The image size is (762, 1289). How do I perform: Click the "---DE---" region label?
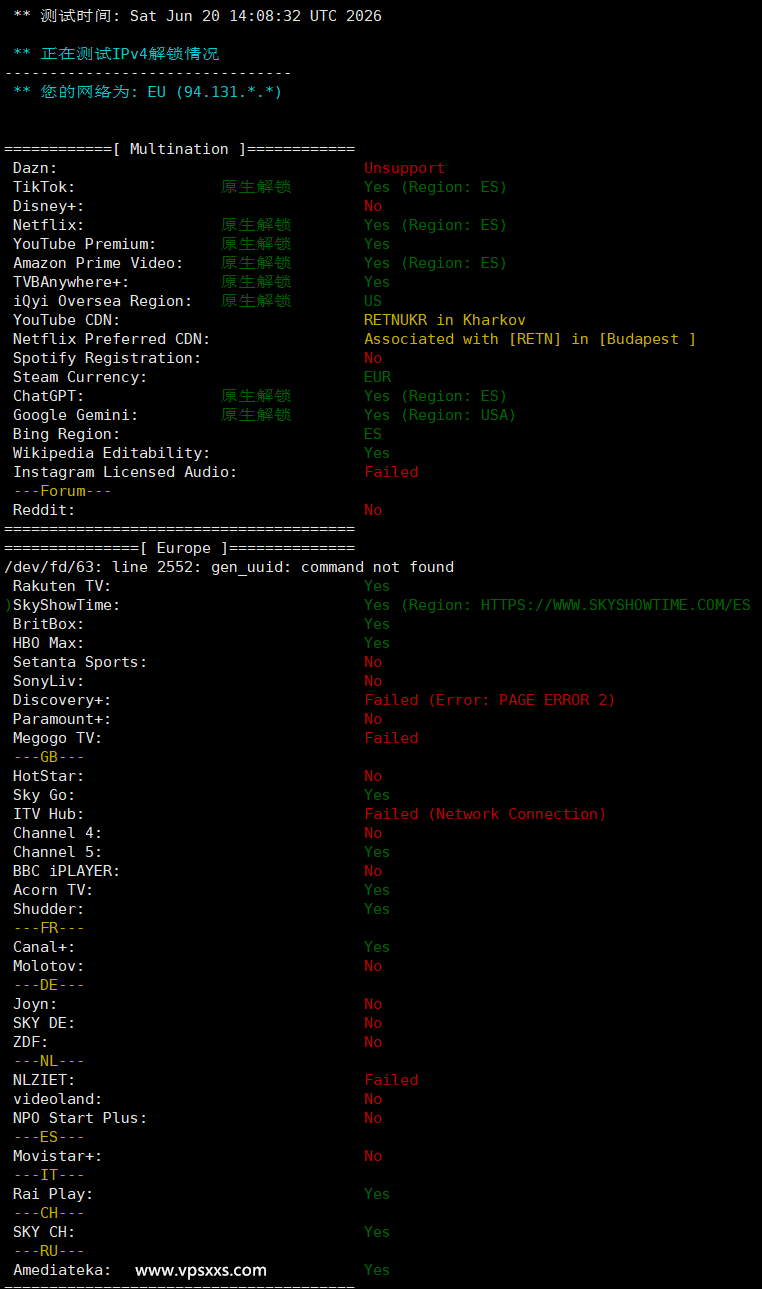coord(49,985)
